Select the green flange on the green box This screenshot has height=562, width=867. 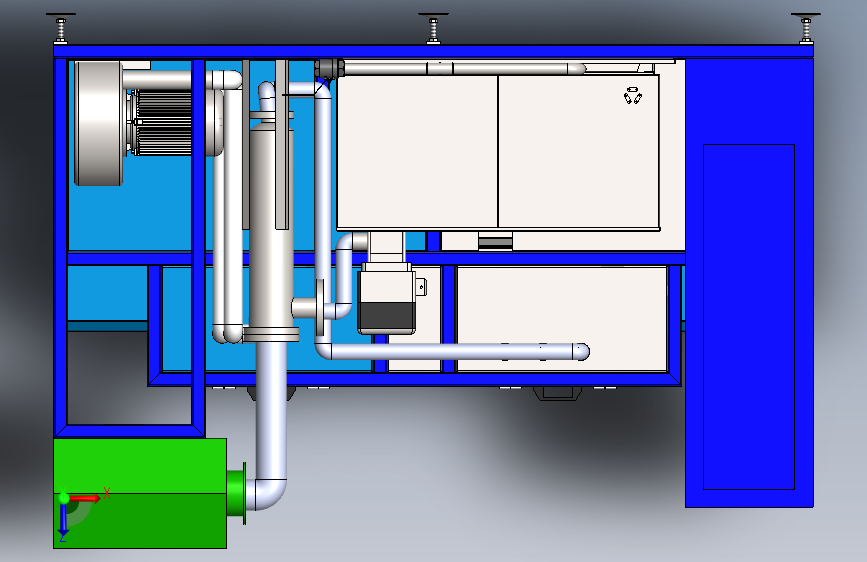click(237, 494)
